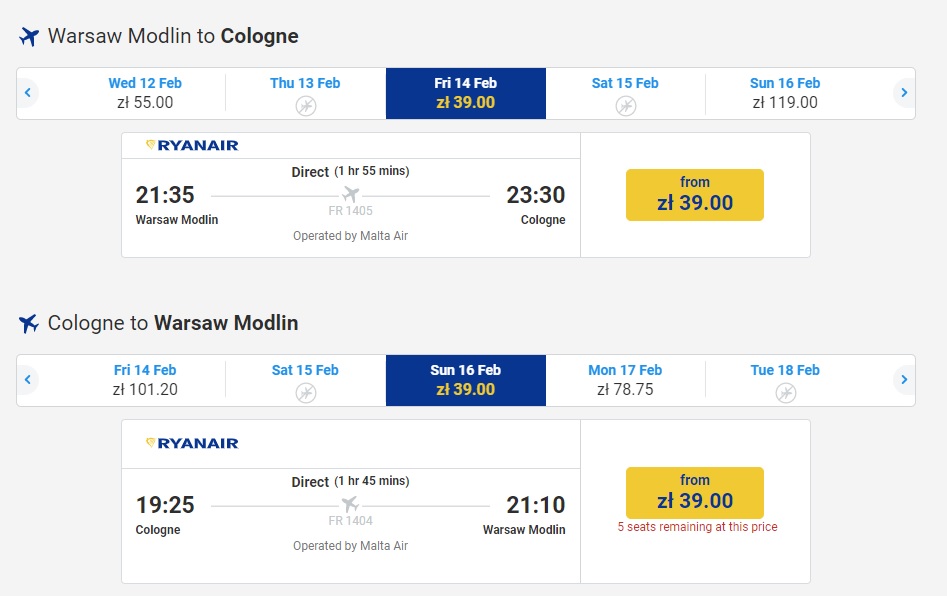Select Fri 14 Feb return zł 101.20
The height and width of the screenshot is (596, 947).
tap(145, 380)
